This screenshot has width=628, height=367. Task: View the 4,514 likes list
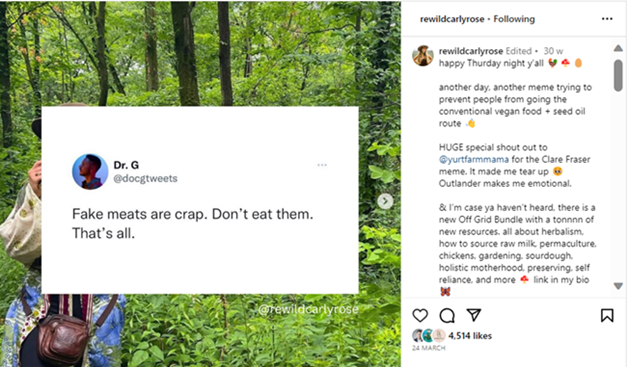tap(470, 336)
